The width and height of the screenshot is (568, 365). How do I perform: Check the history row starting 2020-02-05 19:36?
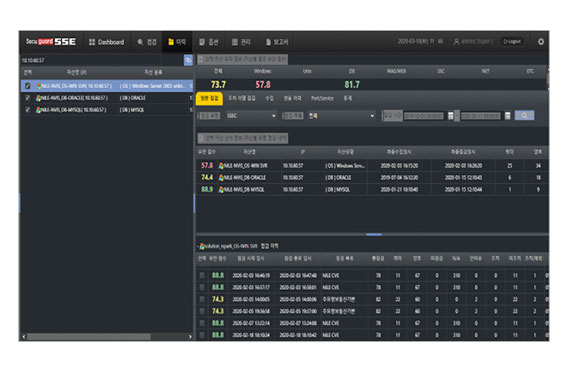click(x=202, y=311)
